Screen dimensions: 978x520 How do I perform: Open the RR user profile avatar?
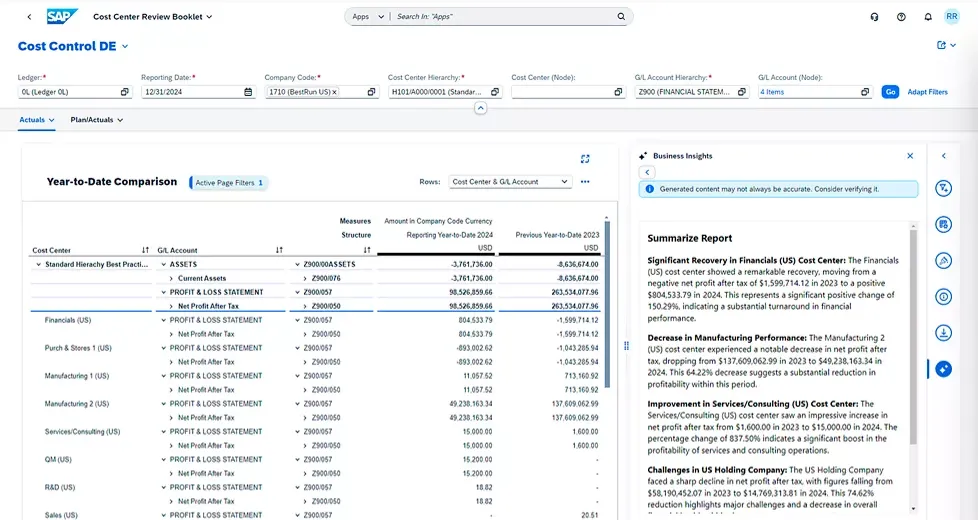coord(952,17)
